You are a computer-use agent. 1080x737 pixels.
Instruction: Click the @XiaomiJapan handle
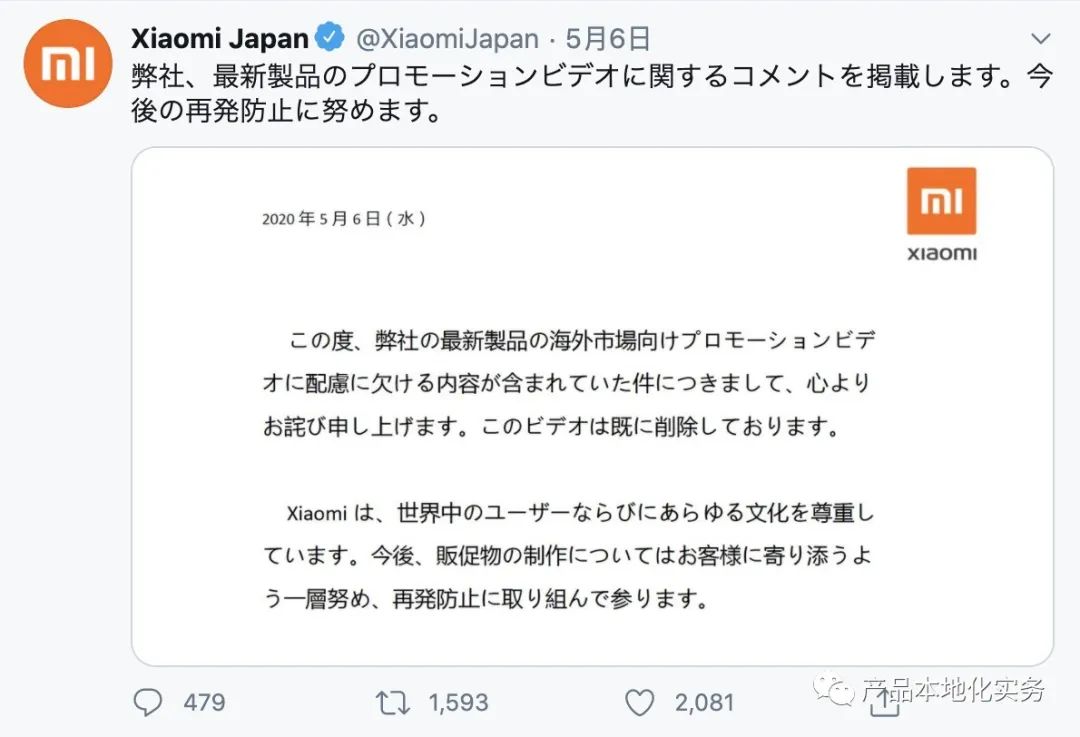pos(446,39)
